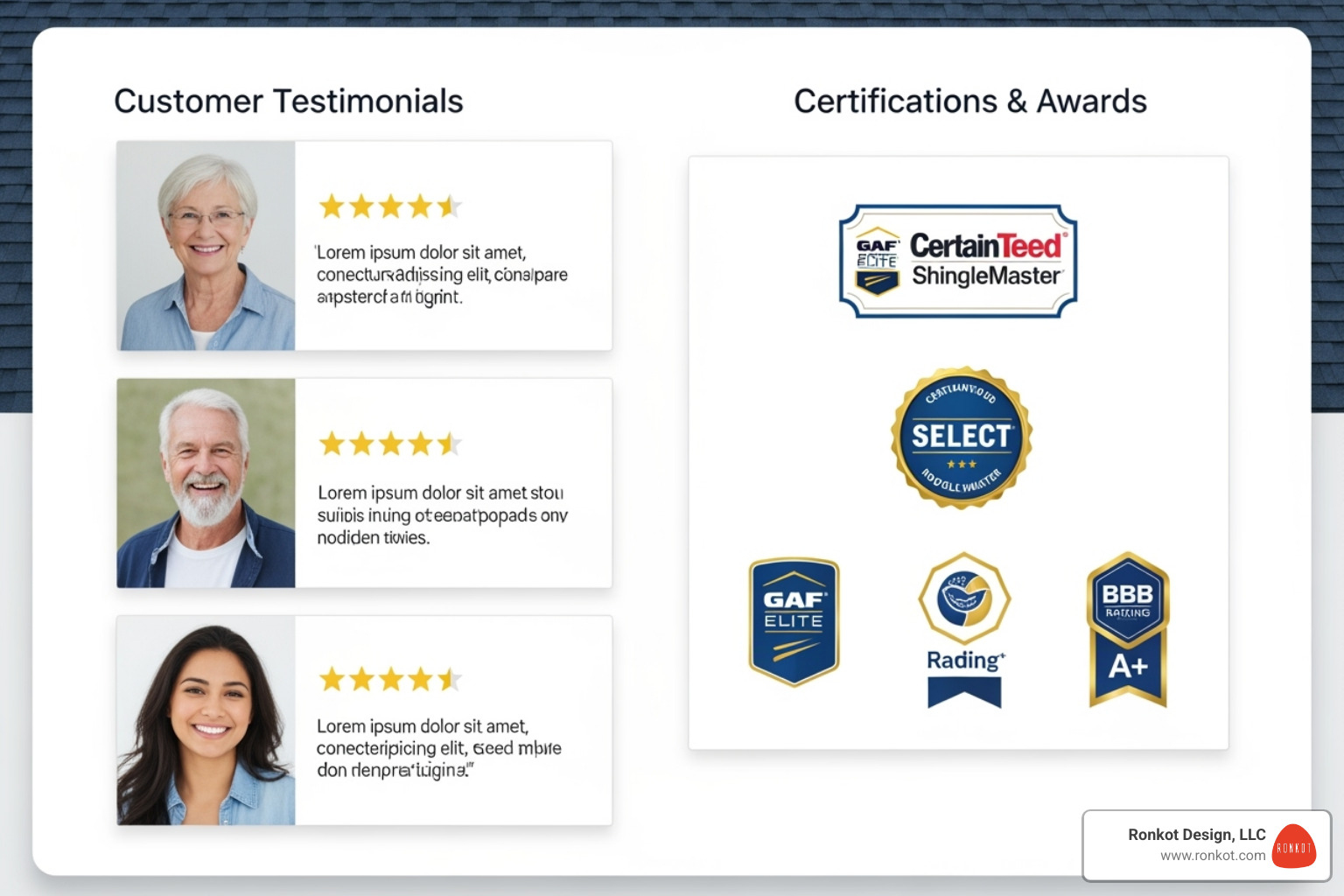Open the gray-haired woman's testimonial photo
The width and height of the screenshot is (1344, 896).
point(206,246)
